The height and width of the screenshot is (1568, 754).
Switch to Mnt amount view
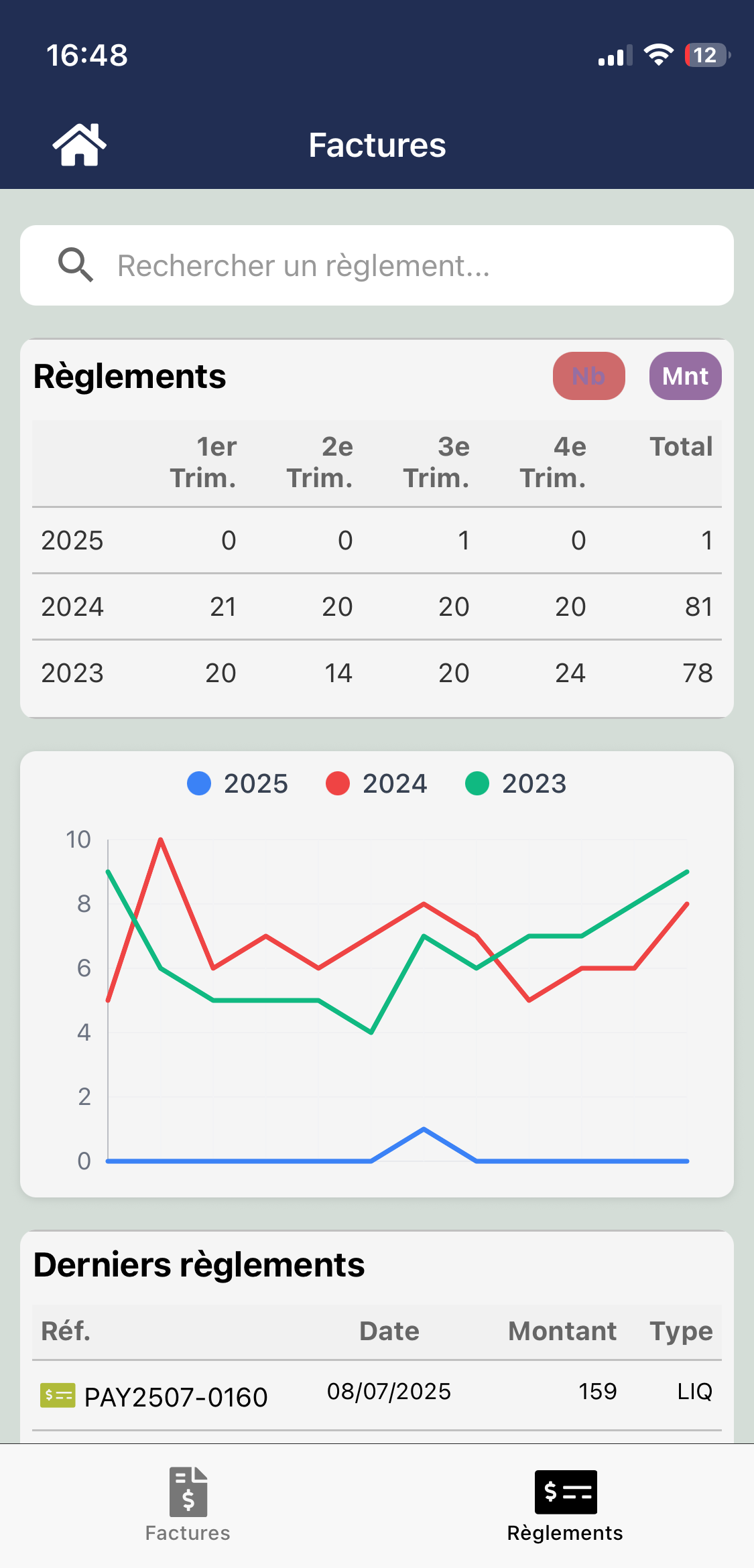tap(685, 376)
